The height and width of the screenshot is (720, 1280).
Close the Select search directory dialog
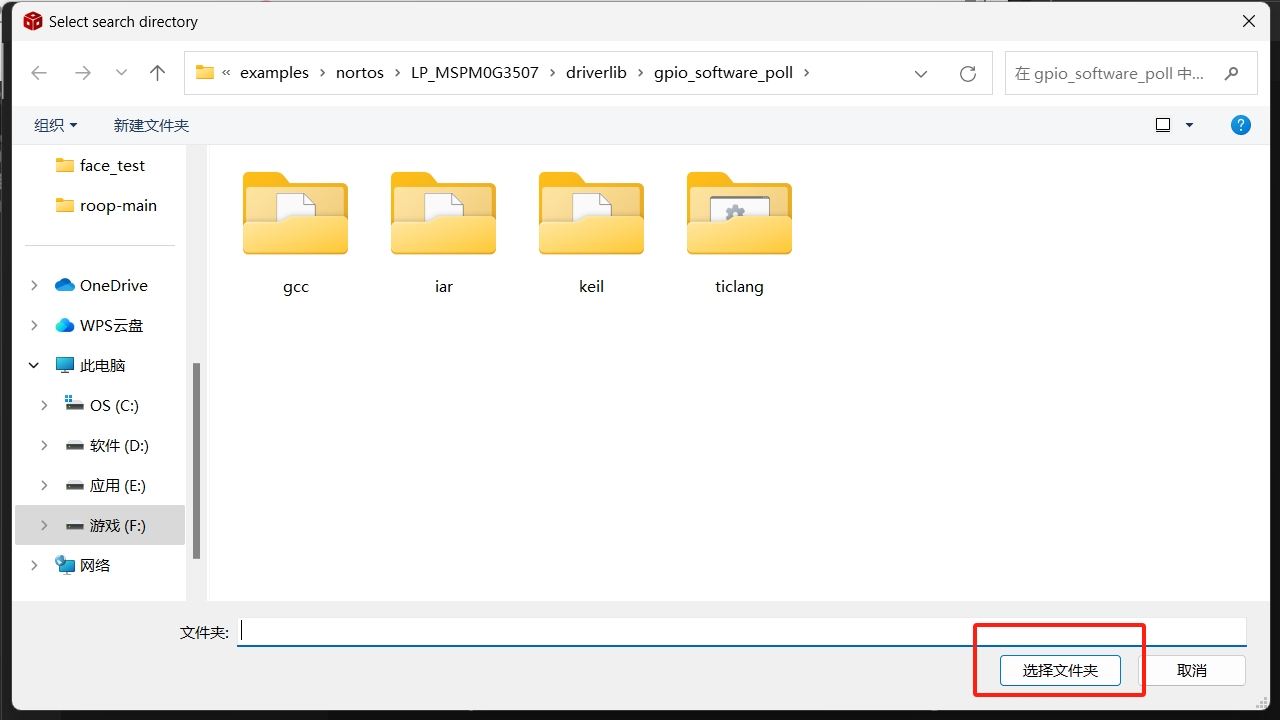click(x=1249, y=21)
